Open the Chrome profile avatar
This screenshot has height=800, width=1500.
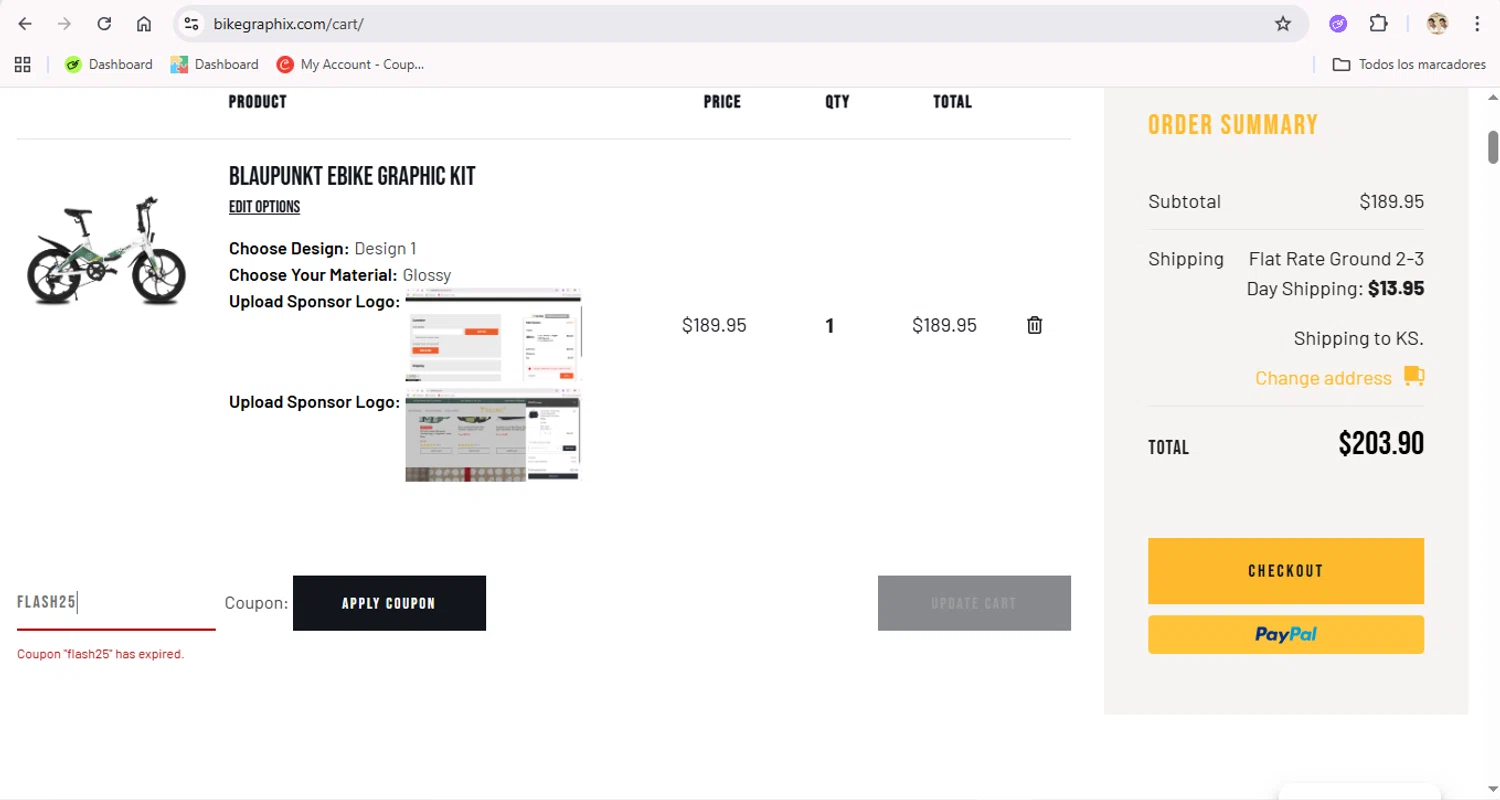[x=1437, y=24]
